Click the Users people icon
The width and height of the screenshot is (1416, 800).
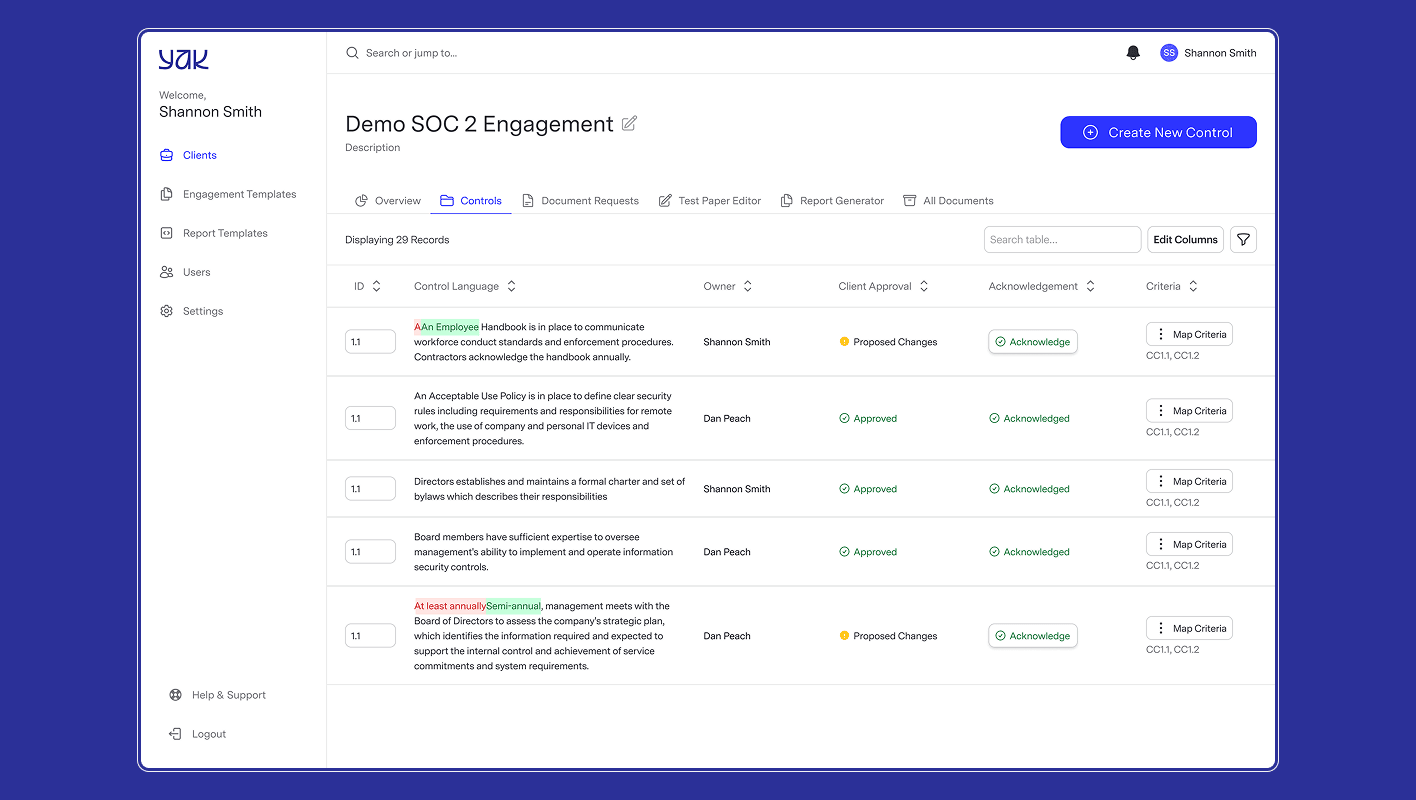click(166, 272)
